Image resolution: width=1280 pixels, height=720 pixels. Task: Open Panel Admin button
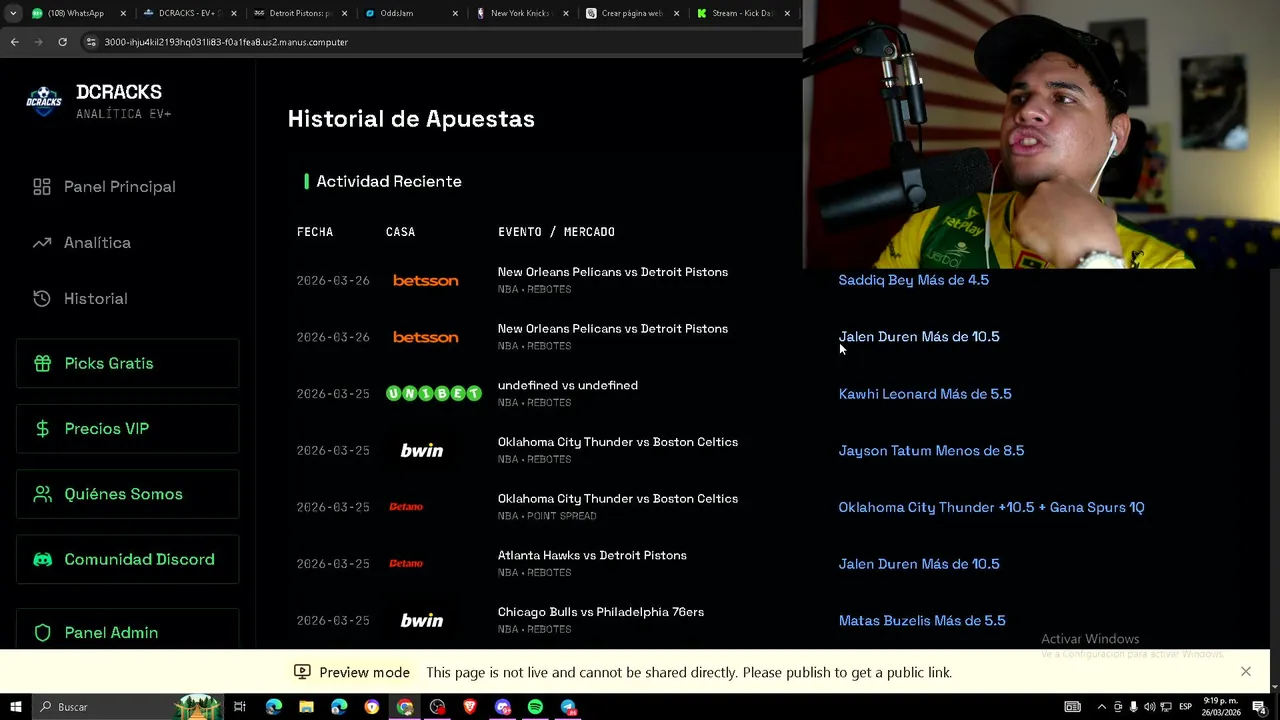click(127, 632)
